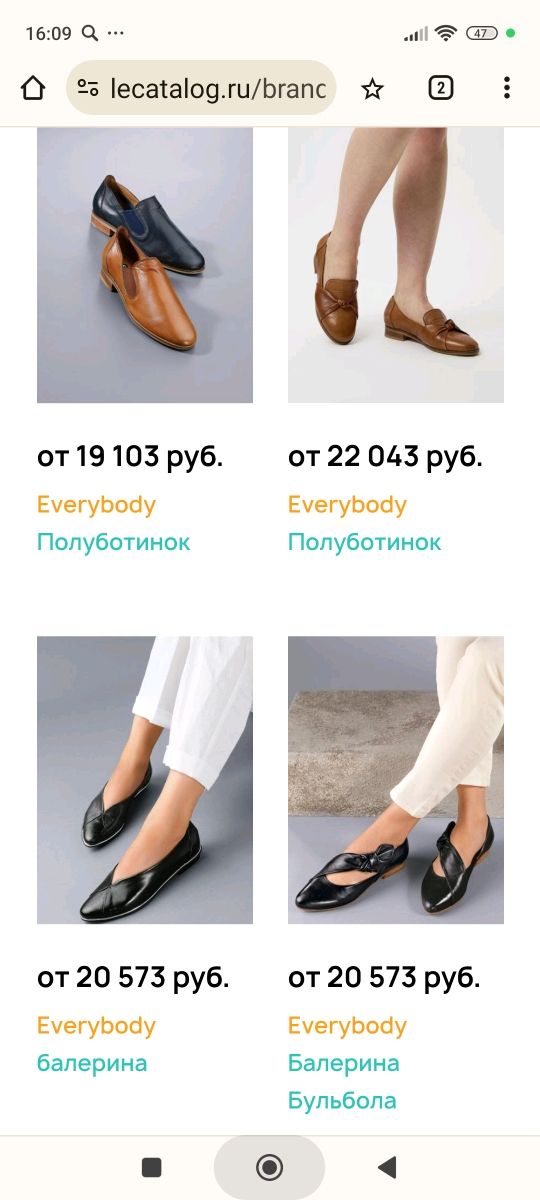Screen dimensions: 540x1200
Task: Open Everybody brand link under 22 043 руб.
Action: (347, 505)
